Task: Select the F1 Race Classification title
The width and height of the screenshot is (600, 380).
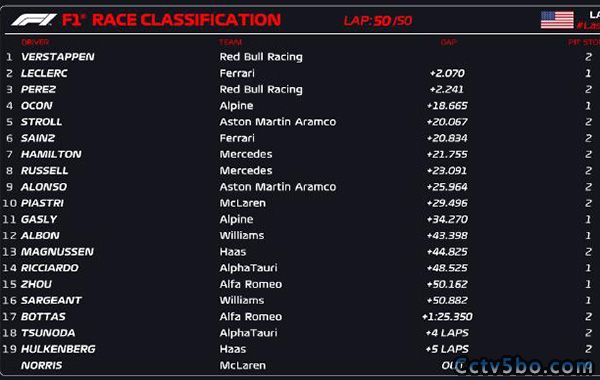Action: (x=171, y=20)
